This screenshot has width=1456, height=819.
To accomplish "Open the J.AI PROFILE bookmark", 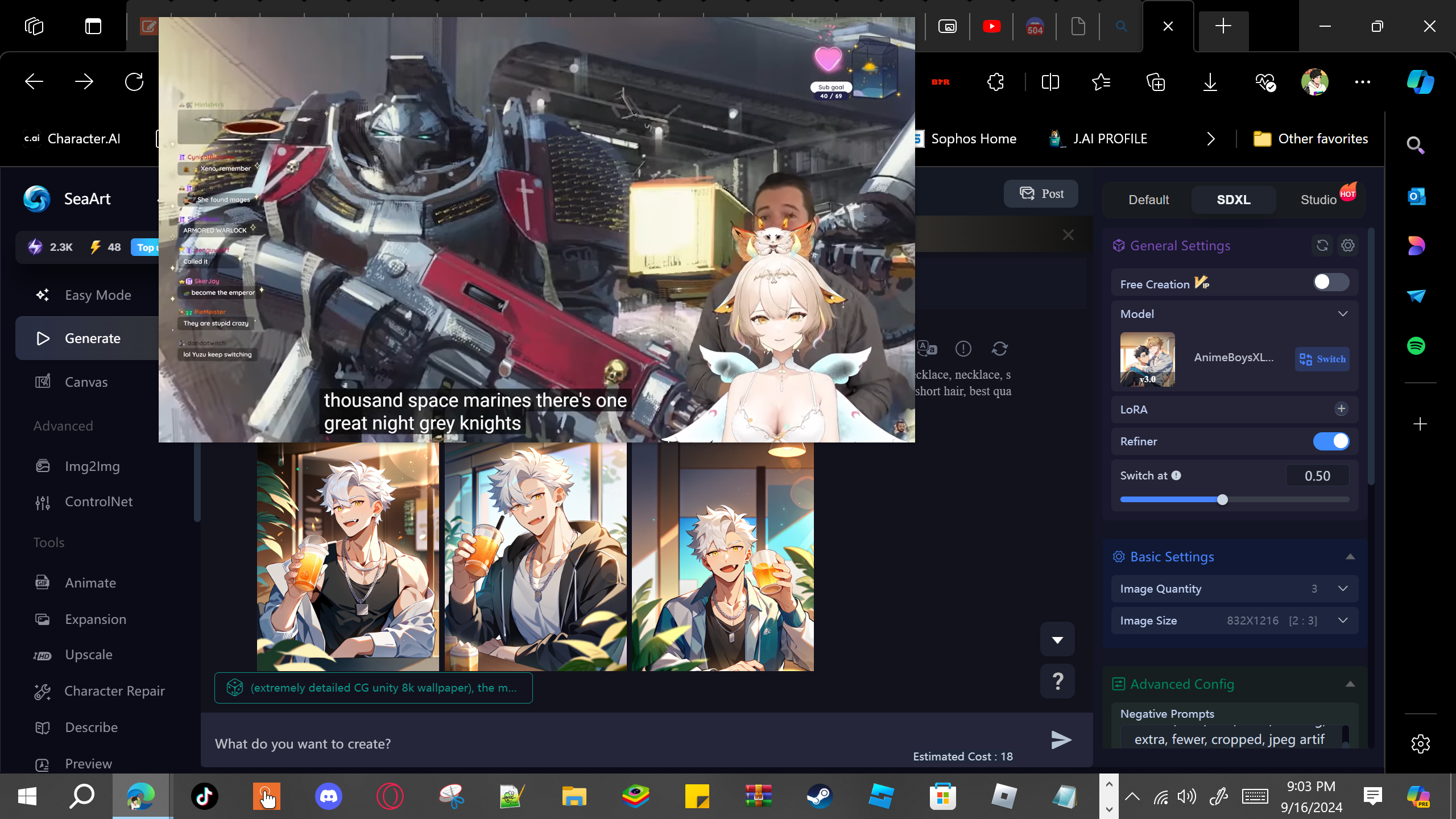I will click(1098, 139).
